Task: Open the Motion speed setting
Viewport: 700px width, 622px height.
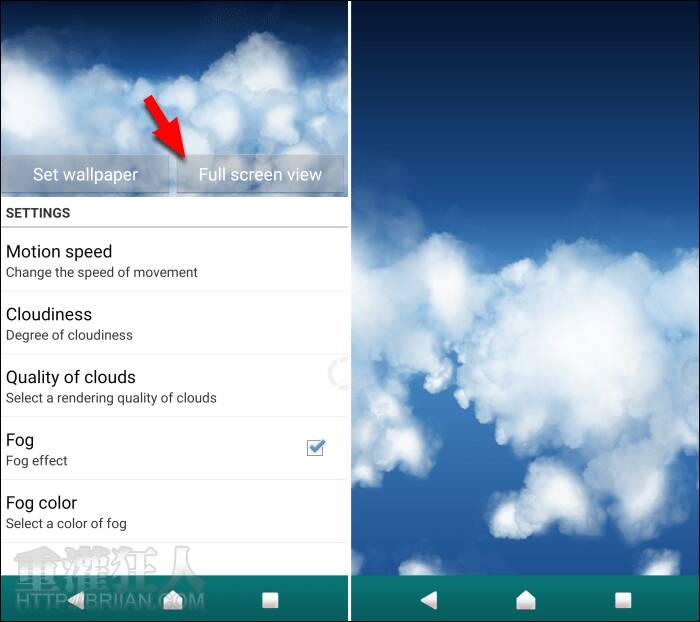Action: point(175,260)
